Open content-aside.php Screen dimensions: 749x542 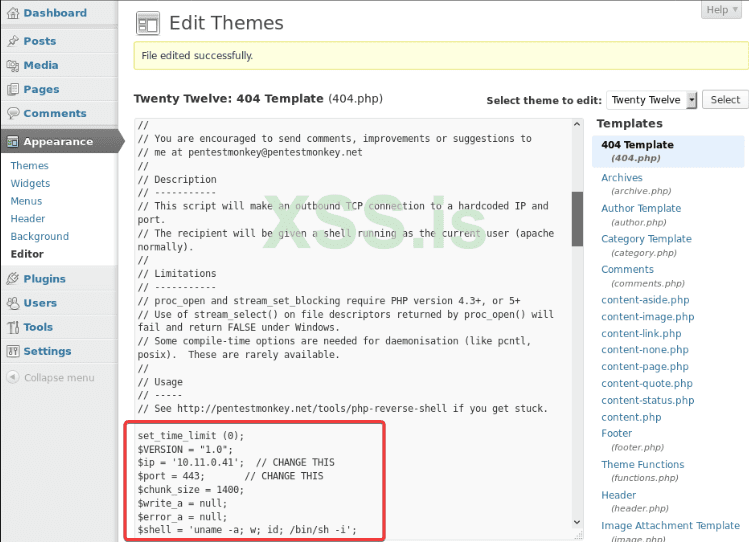click(645, 300)
